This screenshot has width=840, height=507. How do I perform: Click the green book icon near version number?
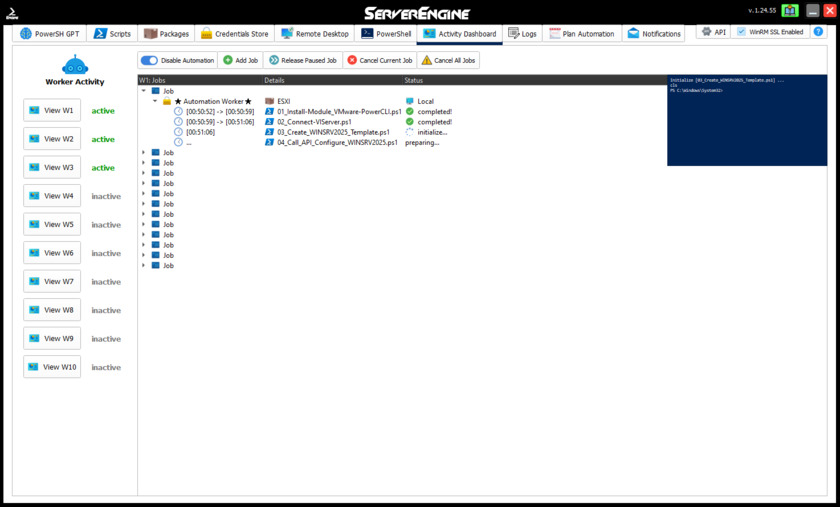790,11
